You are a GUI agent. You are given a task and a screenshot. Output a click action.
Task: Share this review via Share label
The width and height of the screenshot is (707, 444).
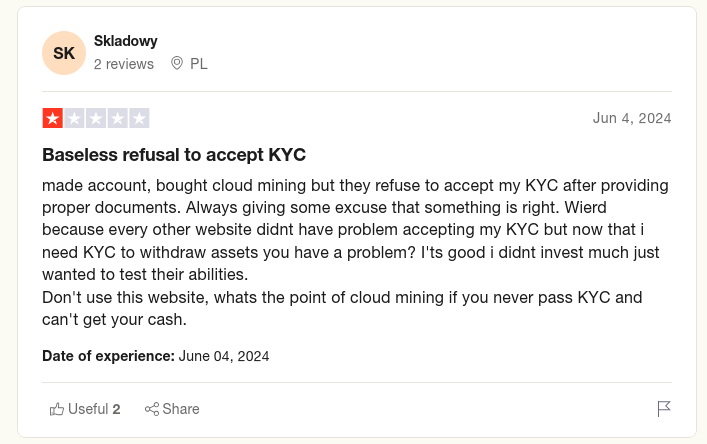tap(181, 409)
